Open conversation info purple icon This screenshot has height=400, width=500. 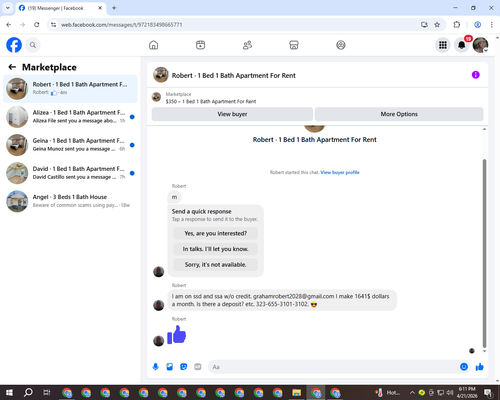476,75
